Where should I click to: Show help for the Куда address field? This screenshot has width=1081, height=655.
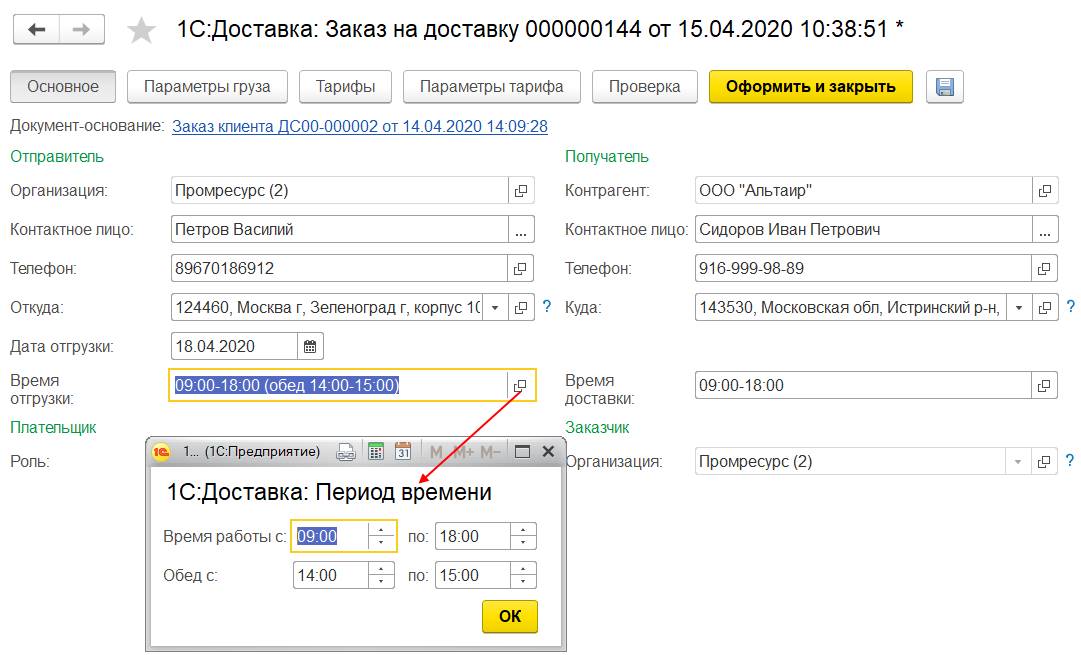coord(1071,307)
